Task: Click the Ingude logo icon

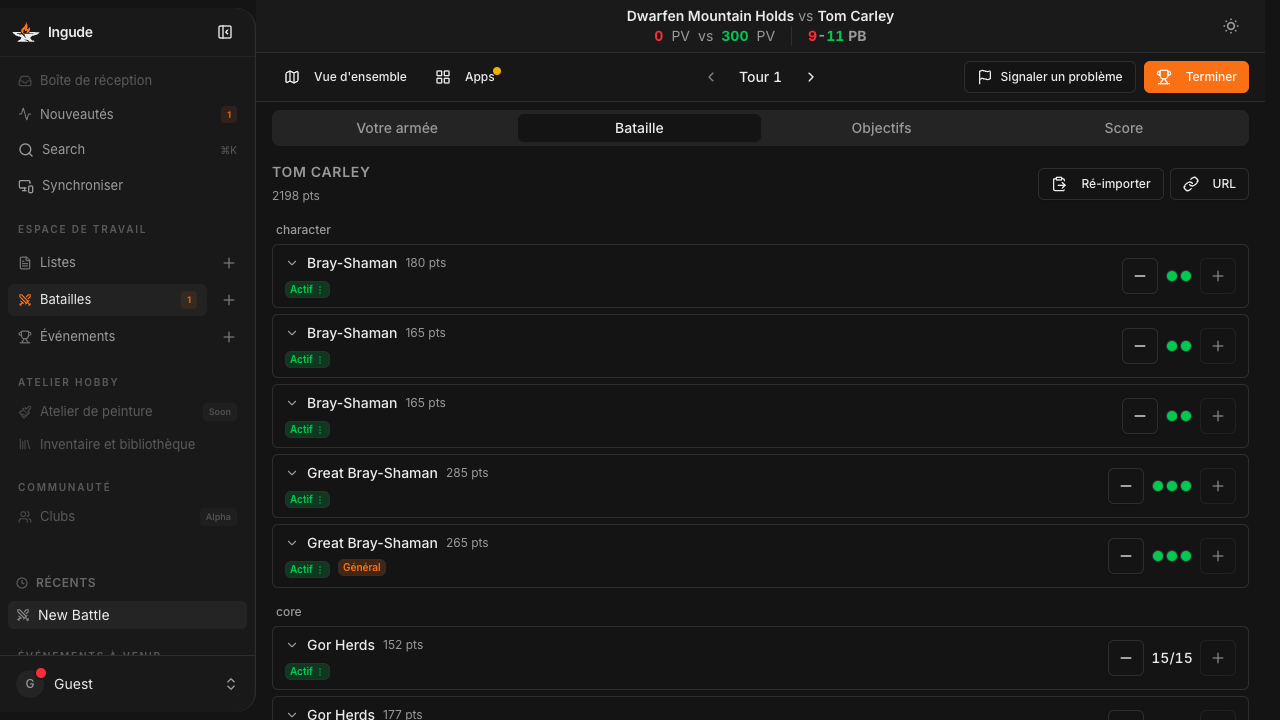Action: click(25, 32)
